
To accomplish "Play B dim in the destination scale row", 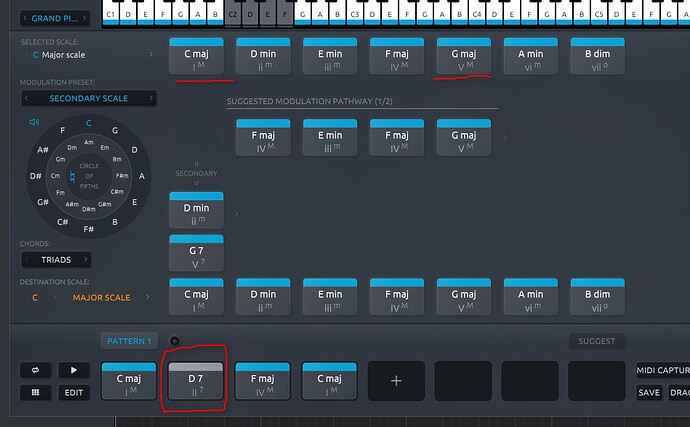I will [x=598, y=297].
